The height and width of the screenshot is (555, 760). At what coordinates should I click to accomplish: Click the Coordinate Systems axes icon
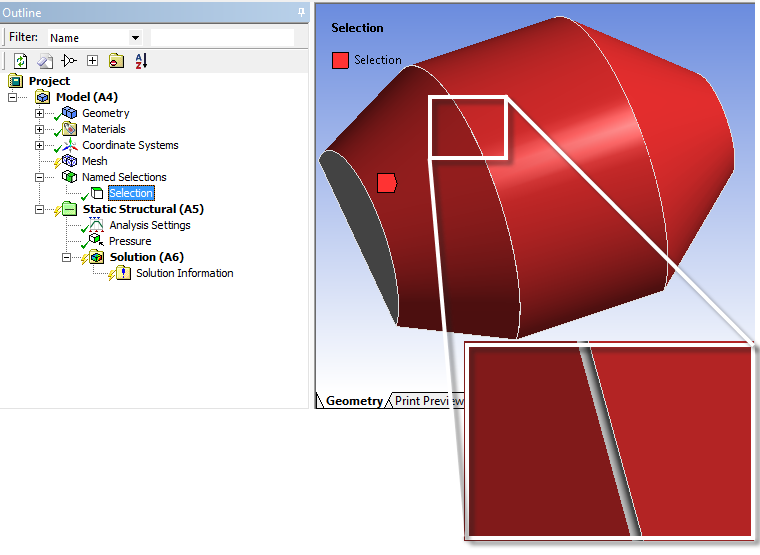(70, 145)
